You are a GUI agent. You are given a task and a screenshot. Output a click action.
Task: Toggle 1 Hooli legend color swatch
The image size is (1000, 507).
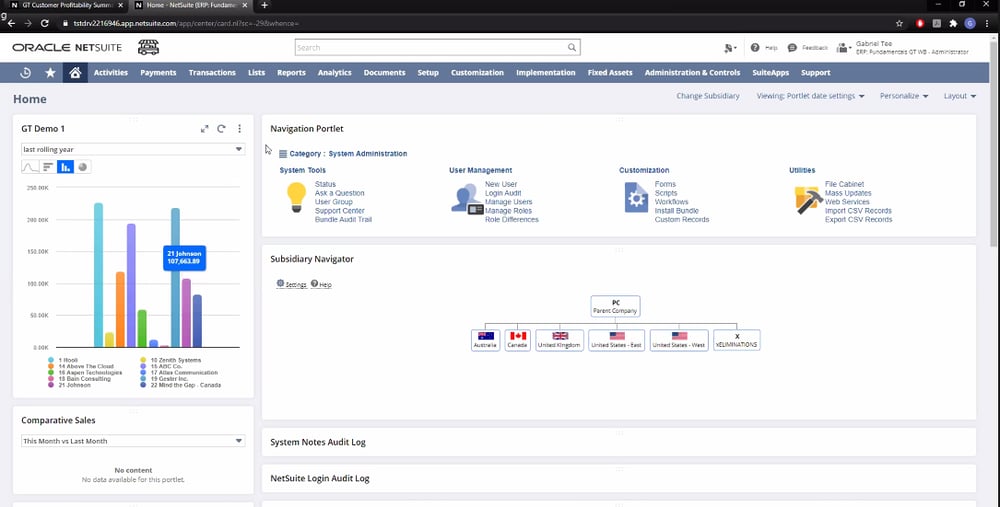(51, 360)
